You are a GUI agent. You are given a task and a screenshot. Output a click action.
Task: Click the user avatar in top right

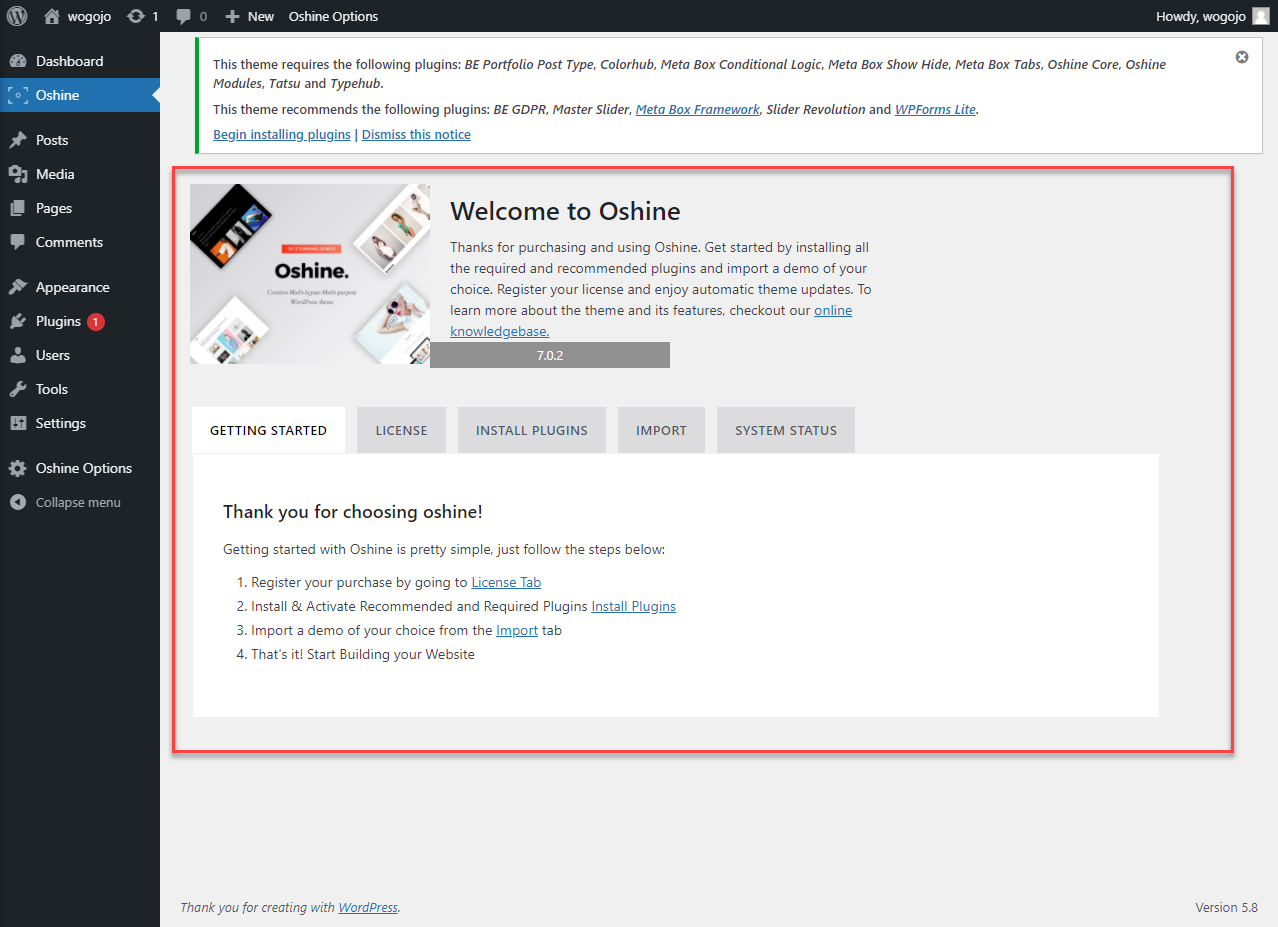pos(1260,16)
